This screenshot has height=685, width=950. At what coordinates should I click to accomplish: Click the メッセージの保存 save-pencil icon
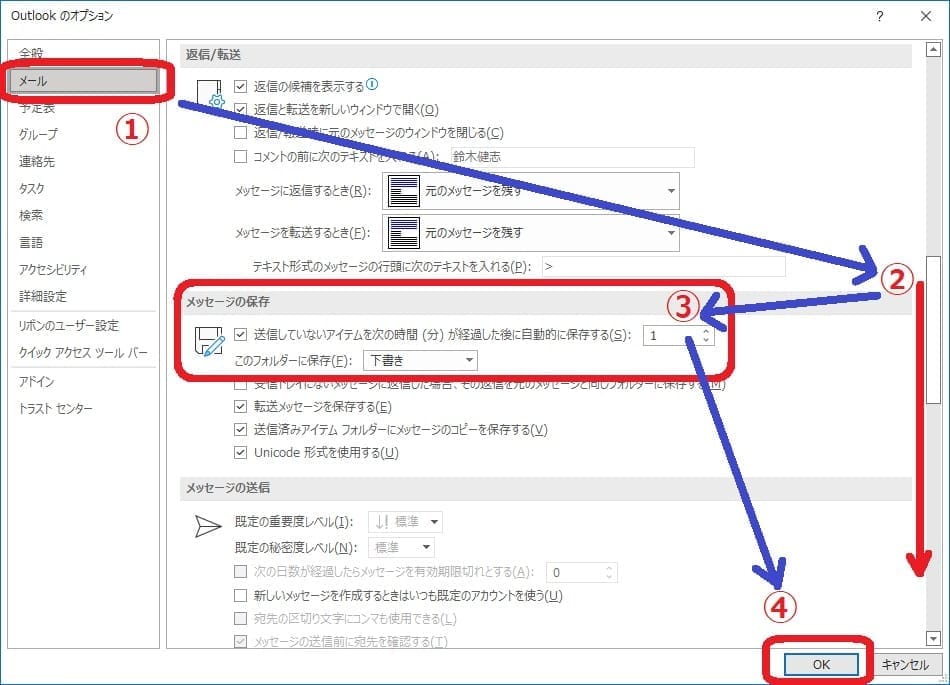(209, 342)
